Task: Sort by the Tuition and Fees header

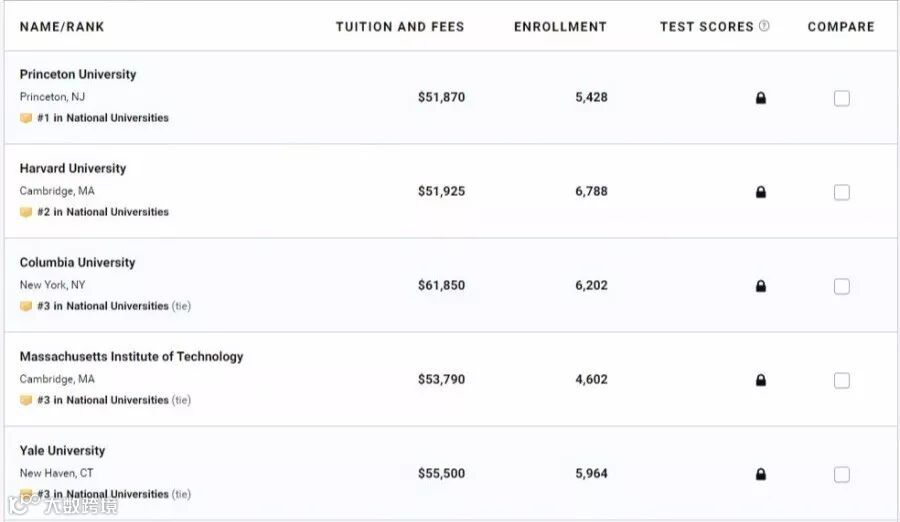Action: pyautogui.click(x=400, y=27)
